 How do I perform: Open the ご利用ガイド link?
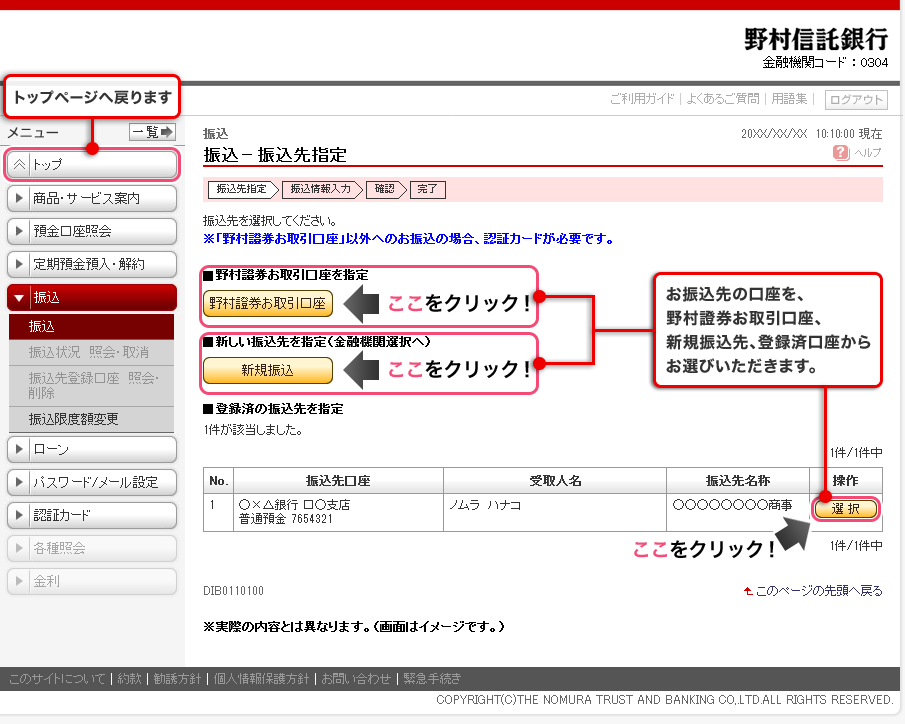pos(642,99)
